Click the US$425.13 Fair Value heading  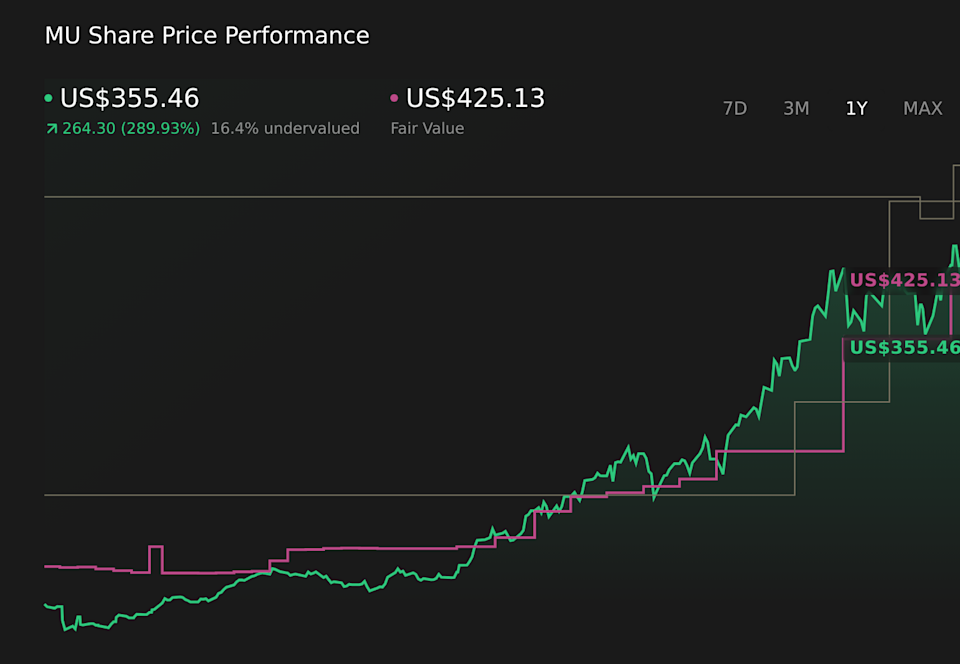475,98
